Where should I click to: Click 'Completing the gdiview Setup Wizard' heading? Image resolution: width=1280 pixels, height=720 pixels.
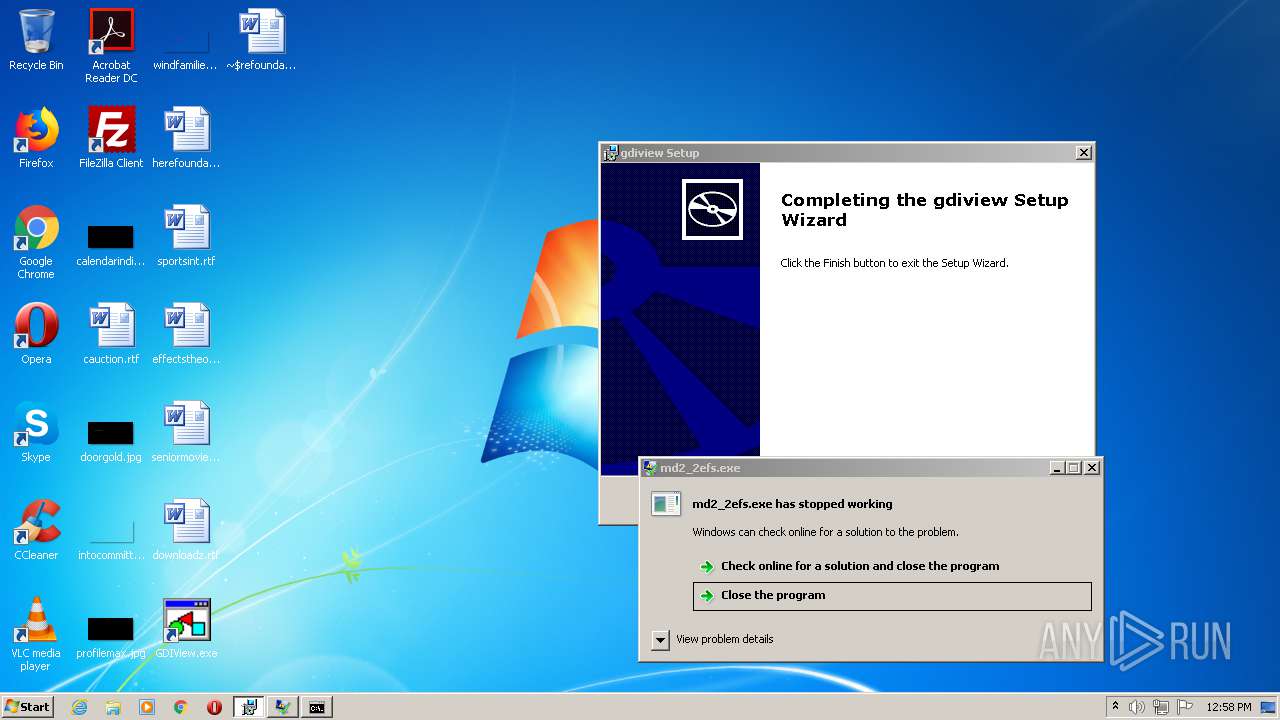[x=924, y=210]
